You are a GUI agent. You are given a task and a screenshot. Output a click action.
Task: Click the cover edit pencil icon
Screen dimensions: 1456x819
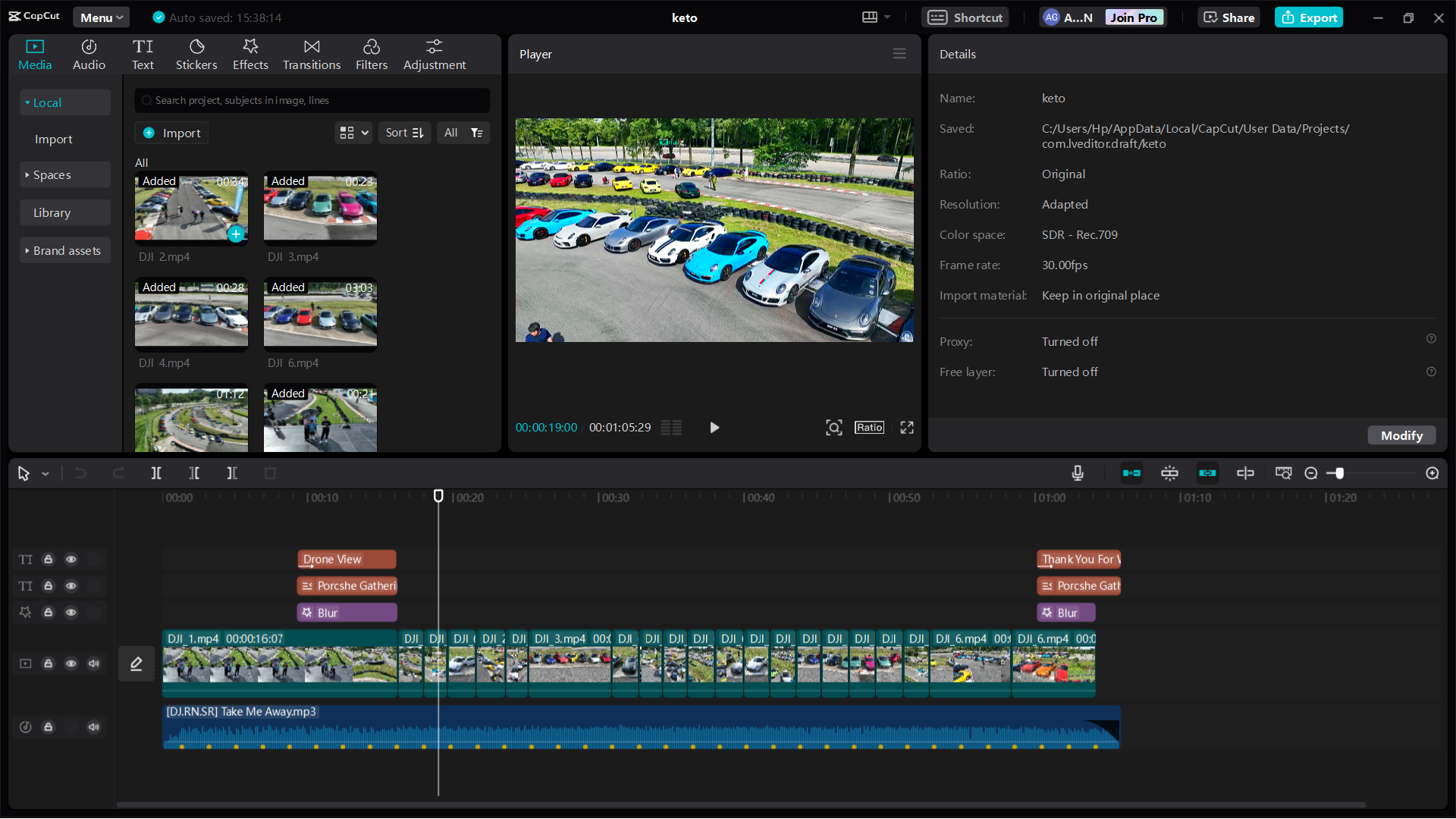coord(136,664)
